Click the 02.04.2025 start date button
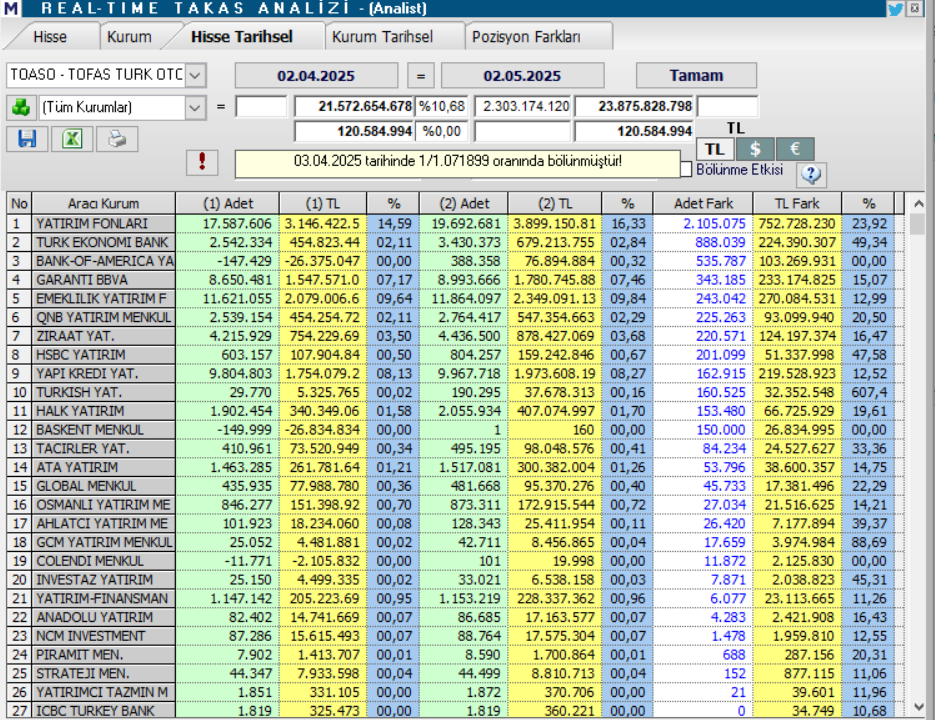935x720 pixels. 316,76
